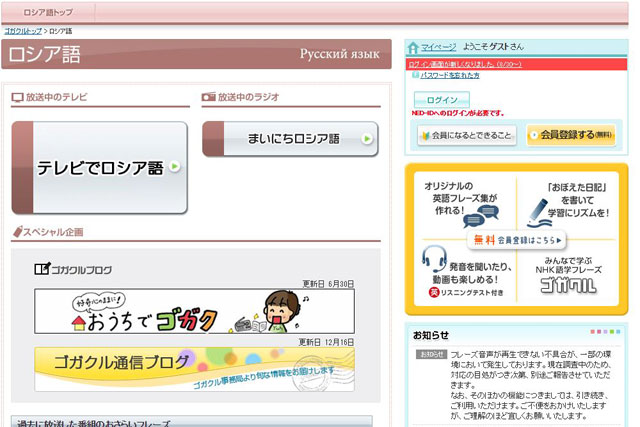This screenshot has width=640, height=427.
Task: Click the red 英 circle icon
Action: [434, 292]
